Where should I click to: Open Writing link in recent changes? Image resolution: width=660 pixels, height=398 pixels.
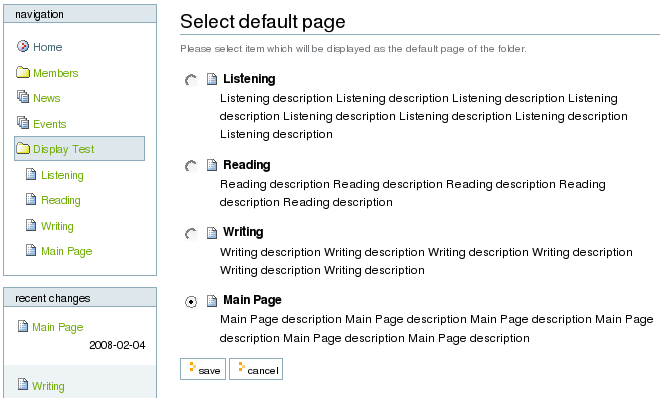(48, 386)
